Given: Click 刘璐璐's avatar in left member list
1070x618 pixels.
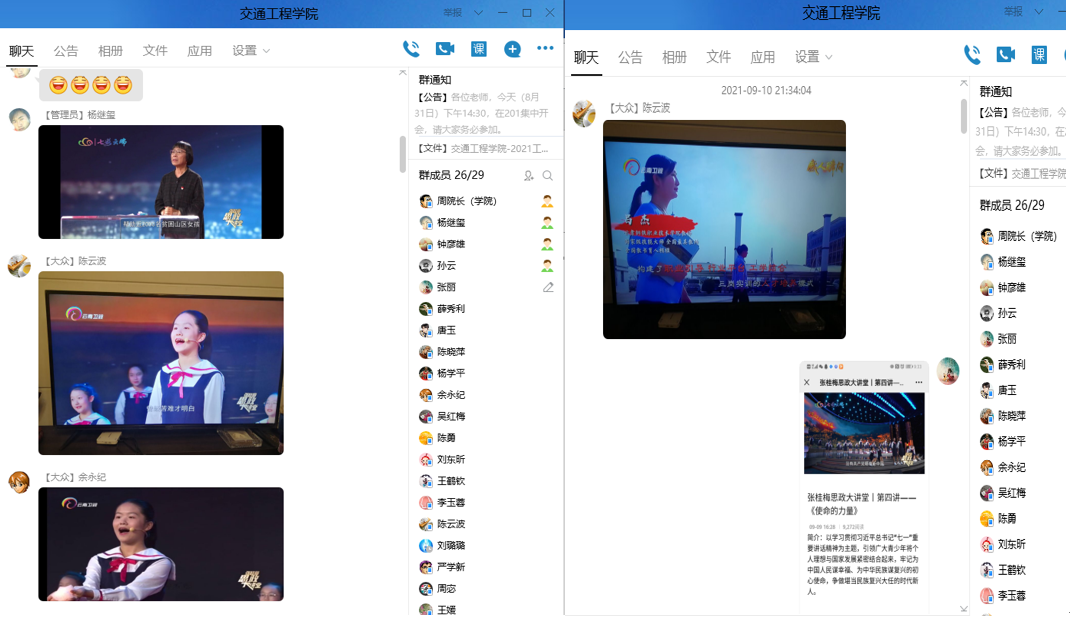Looking at the screenshot, I should [x=426, y=546].
